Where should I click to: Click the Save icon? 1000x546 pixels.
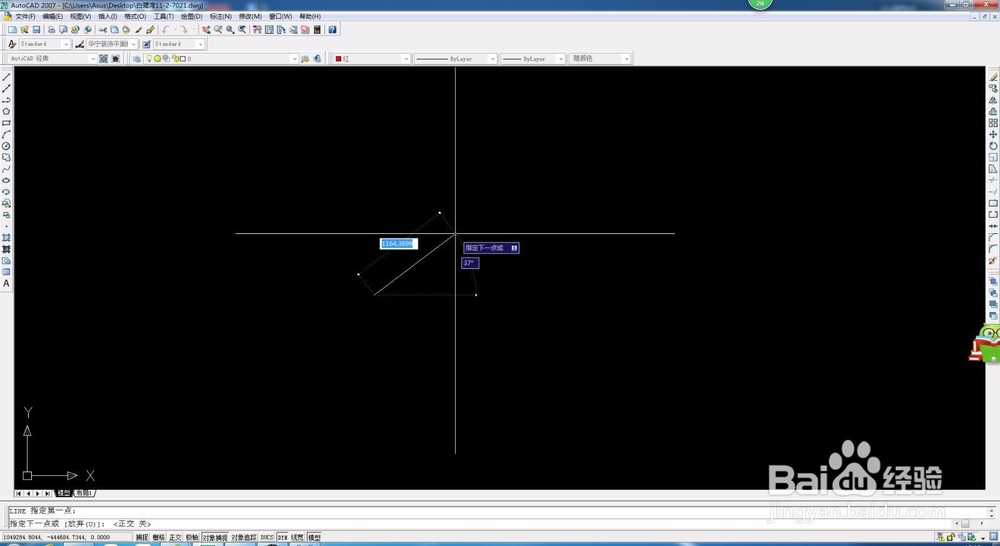(x=36, y=29)
